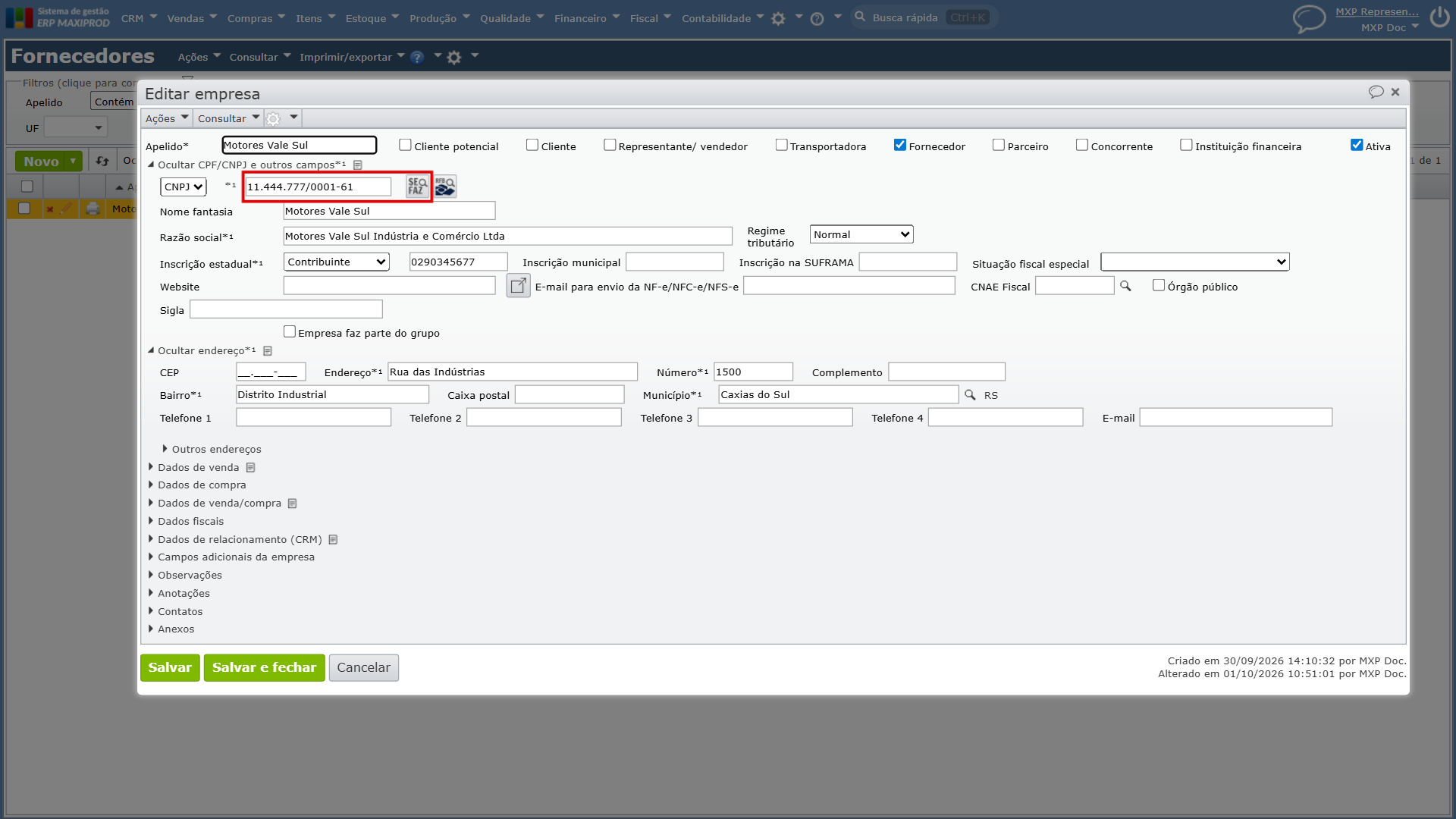
Task: Click the speech bubble icon in dialog header
Action: click(1376, 92)
